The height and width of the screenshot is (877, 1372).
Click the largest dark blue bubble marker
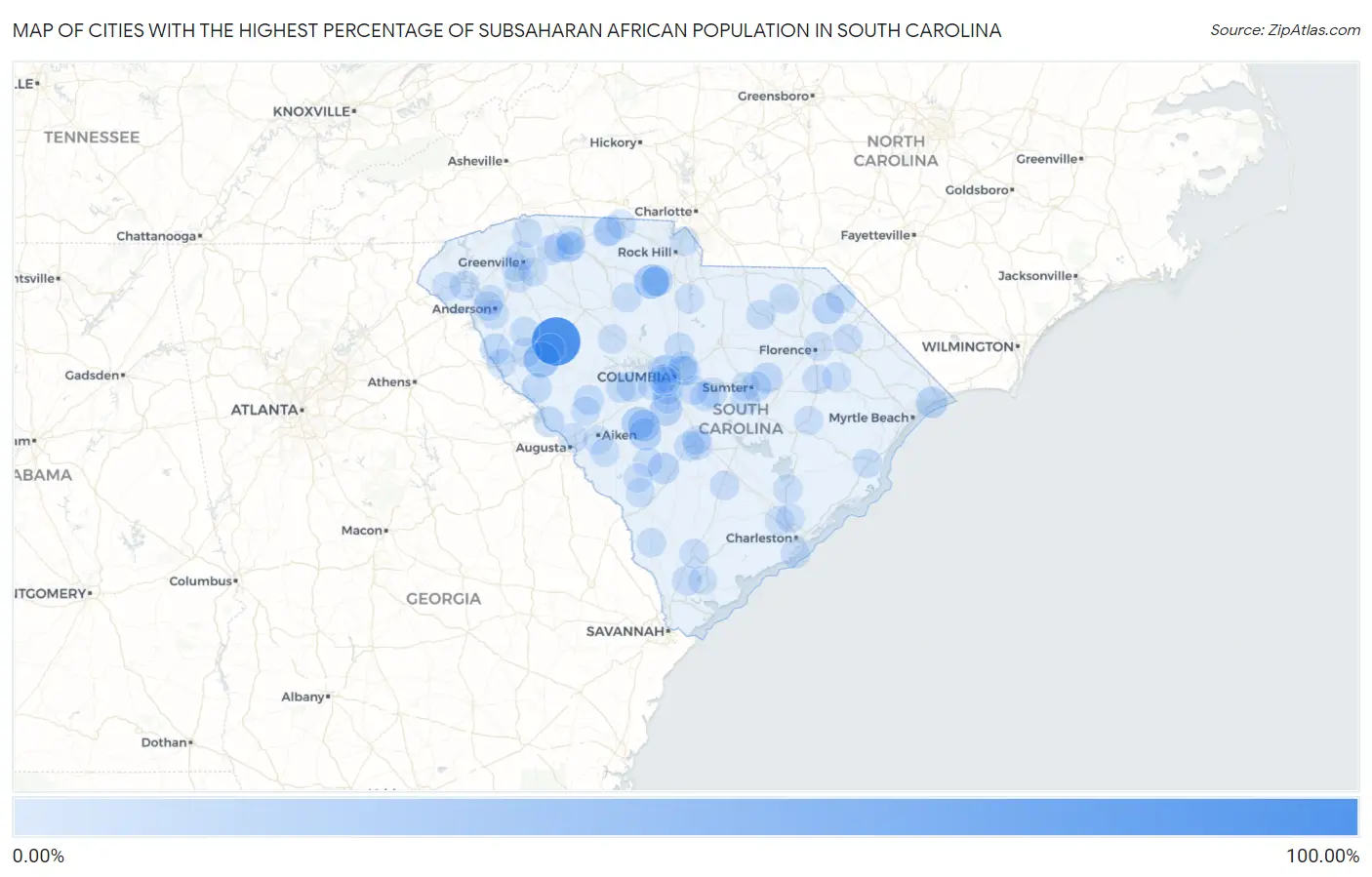coord(556,341)
